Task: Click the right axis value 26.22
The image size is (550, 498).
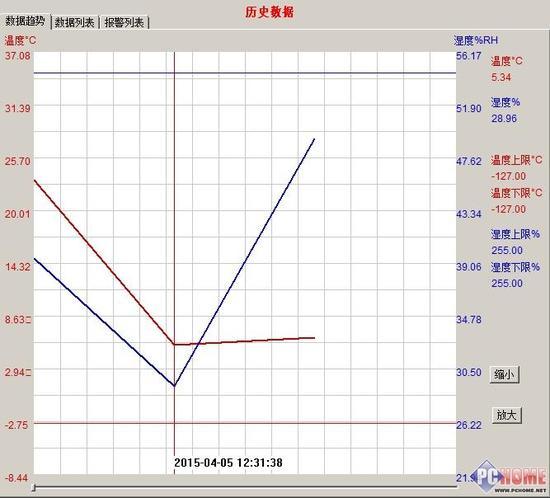Action: 469,425
